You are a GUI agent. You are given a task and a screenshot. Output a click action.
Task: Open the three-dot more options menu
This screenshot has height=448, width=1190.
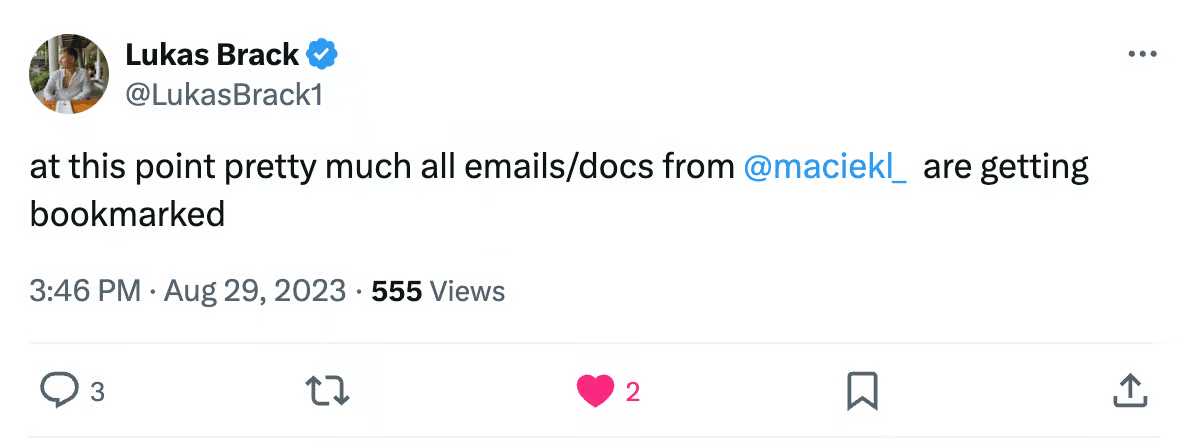click(1141, 54)
